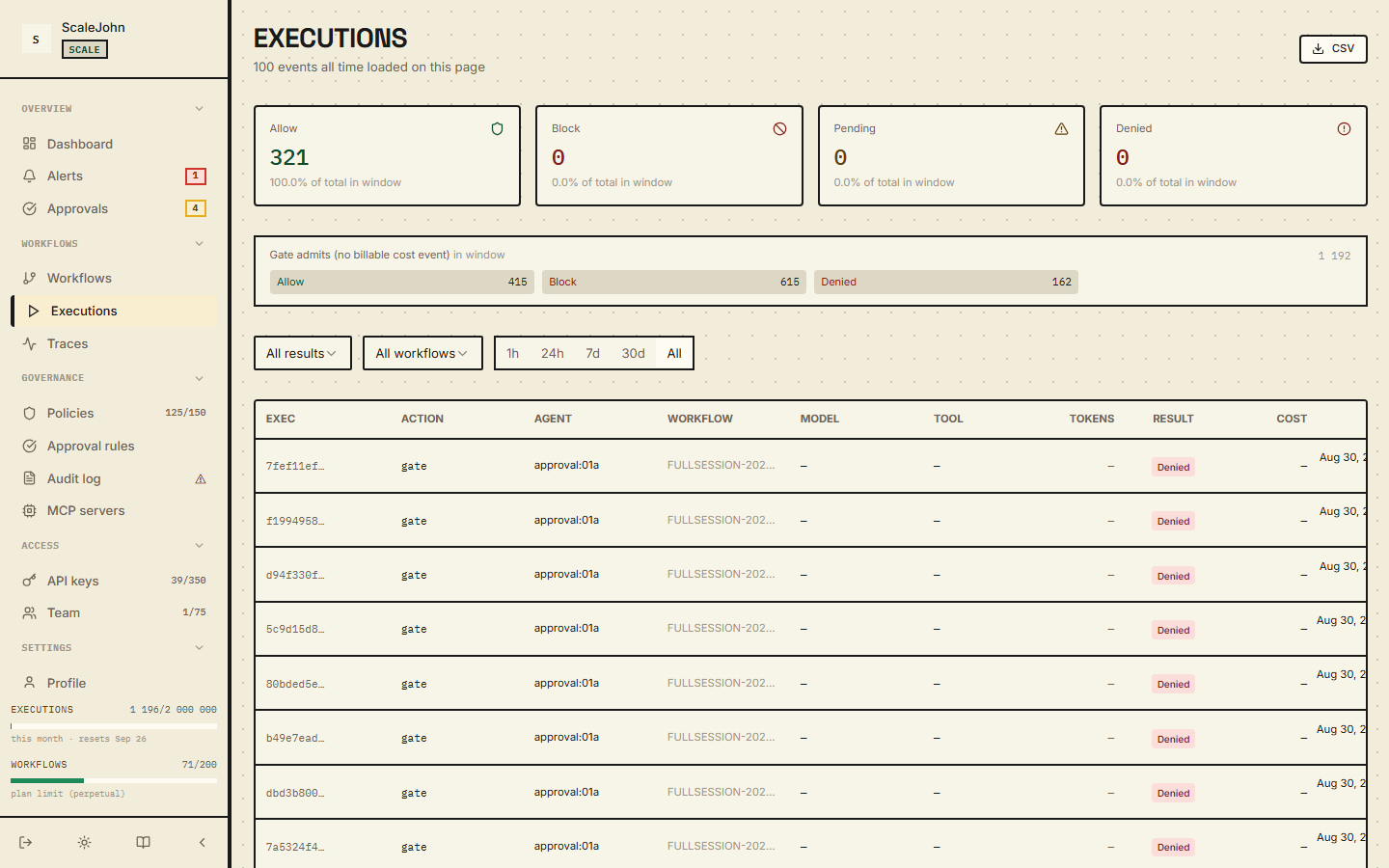Collapse the Settings section
The width and height of the screenshot is (1389, 868).
(x=200, y=648)
